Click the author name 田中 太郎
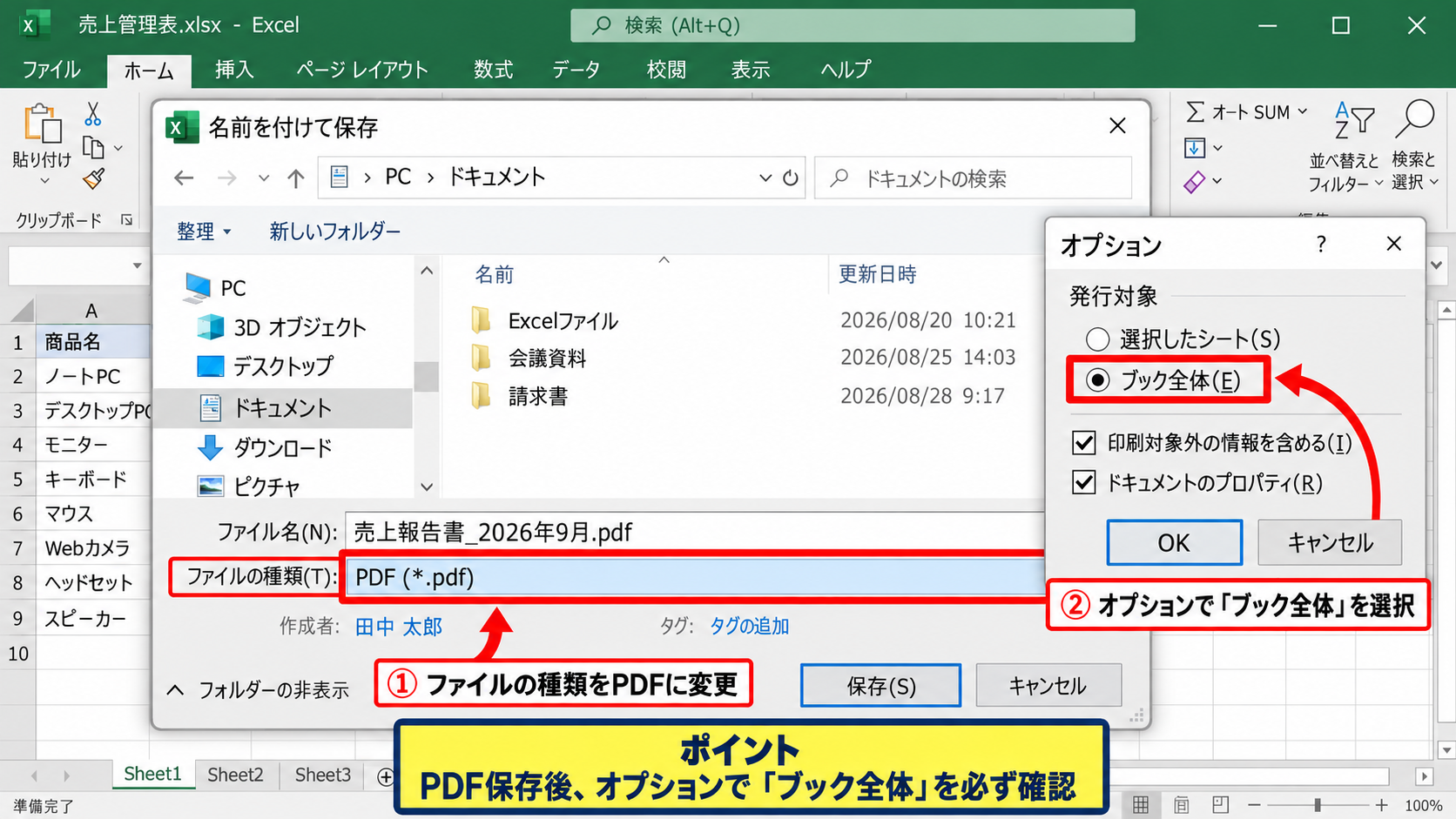Viewport: 1456px width, 819px height. point(399,627)
